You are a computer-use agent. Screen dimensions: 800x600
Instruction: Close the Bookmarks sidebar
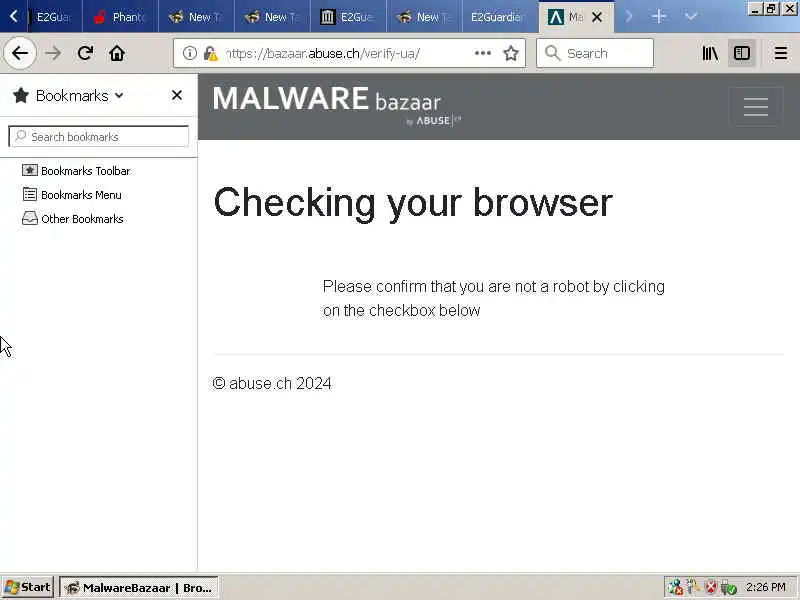pyautogui.click(x=177, y=95)
